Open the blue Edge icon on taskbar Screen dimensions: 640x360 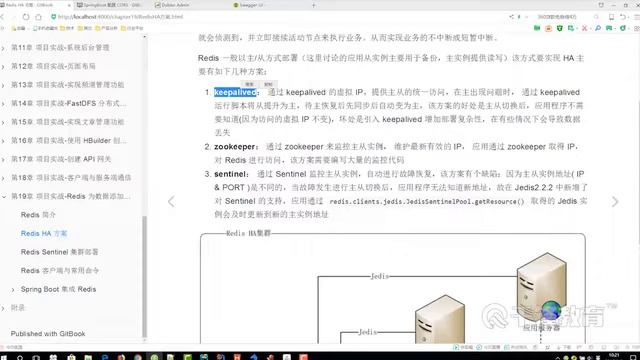click(105, 358)
